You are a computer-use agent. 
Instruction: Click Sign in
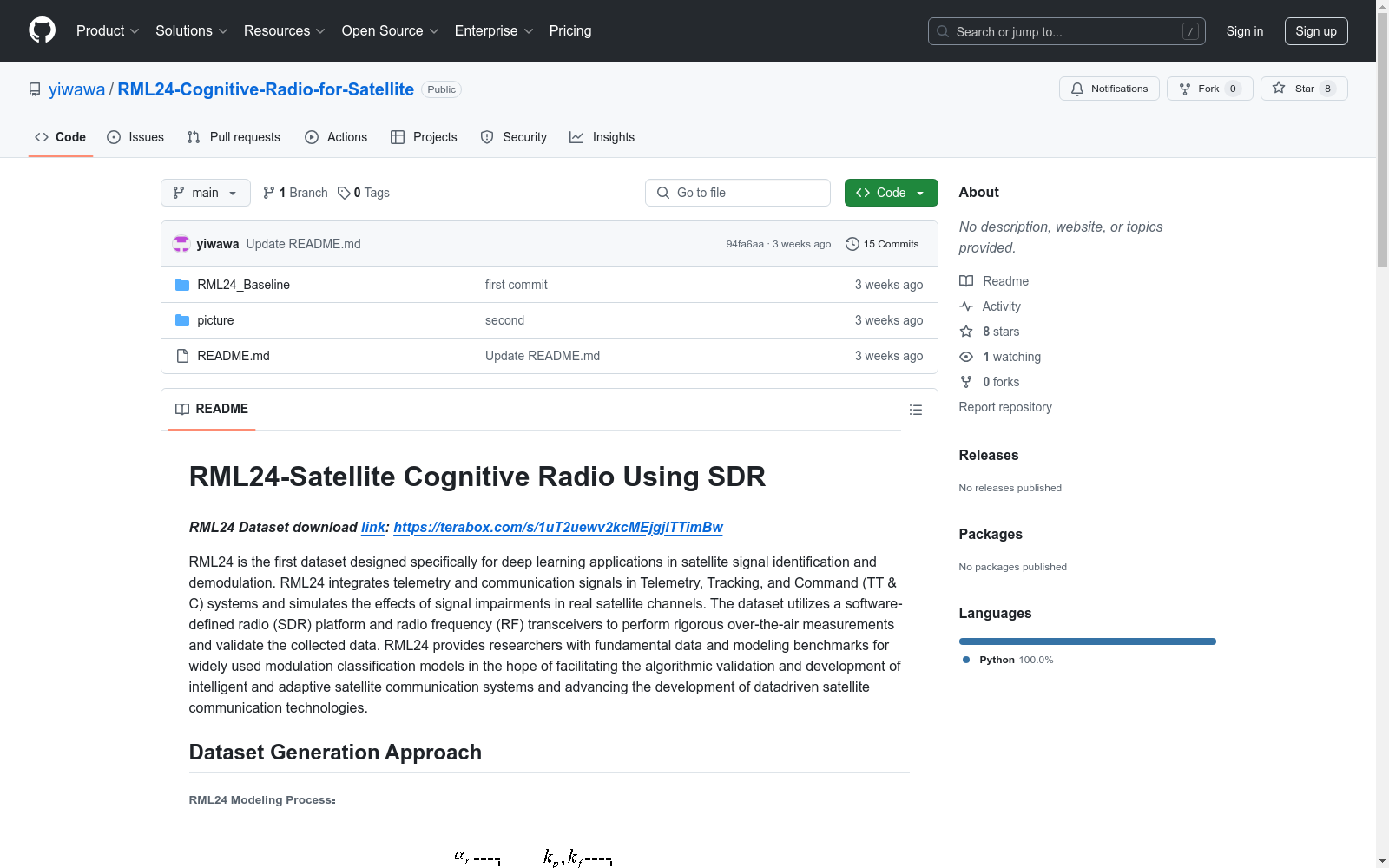point(1245,31)
